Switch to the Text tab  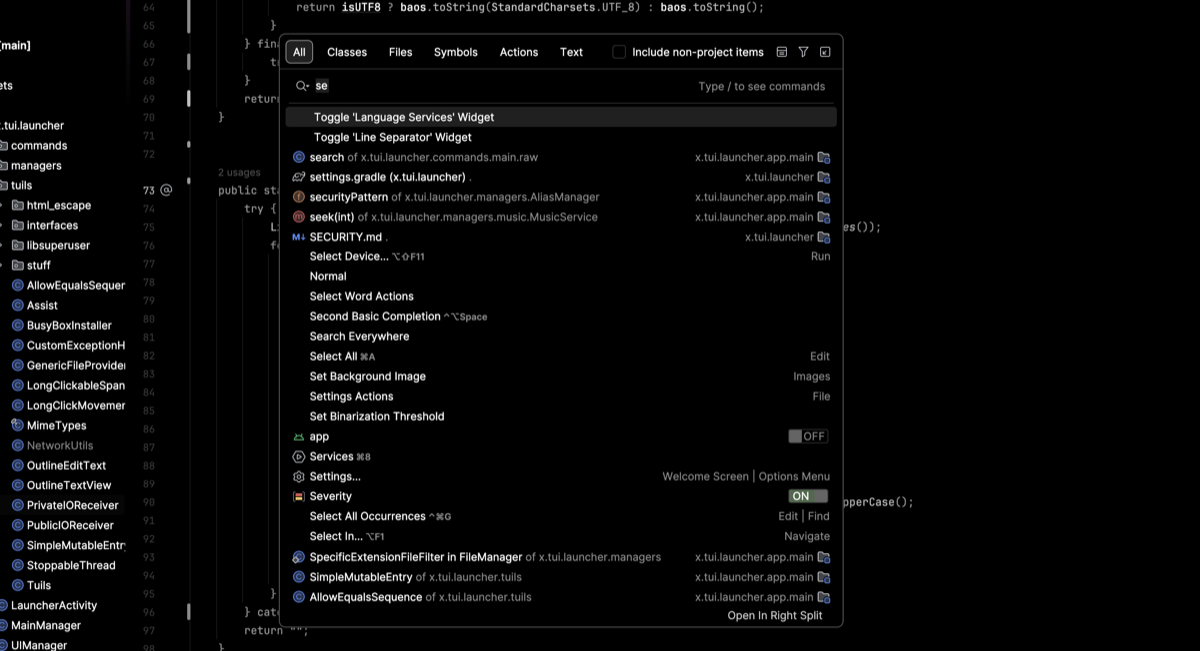click(572, 52)
